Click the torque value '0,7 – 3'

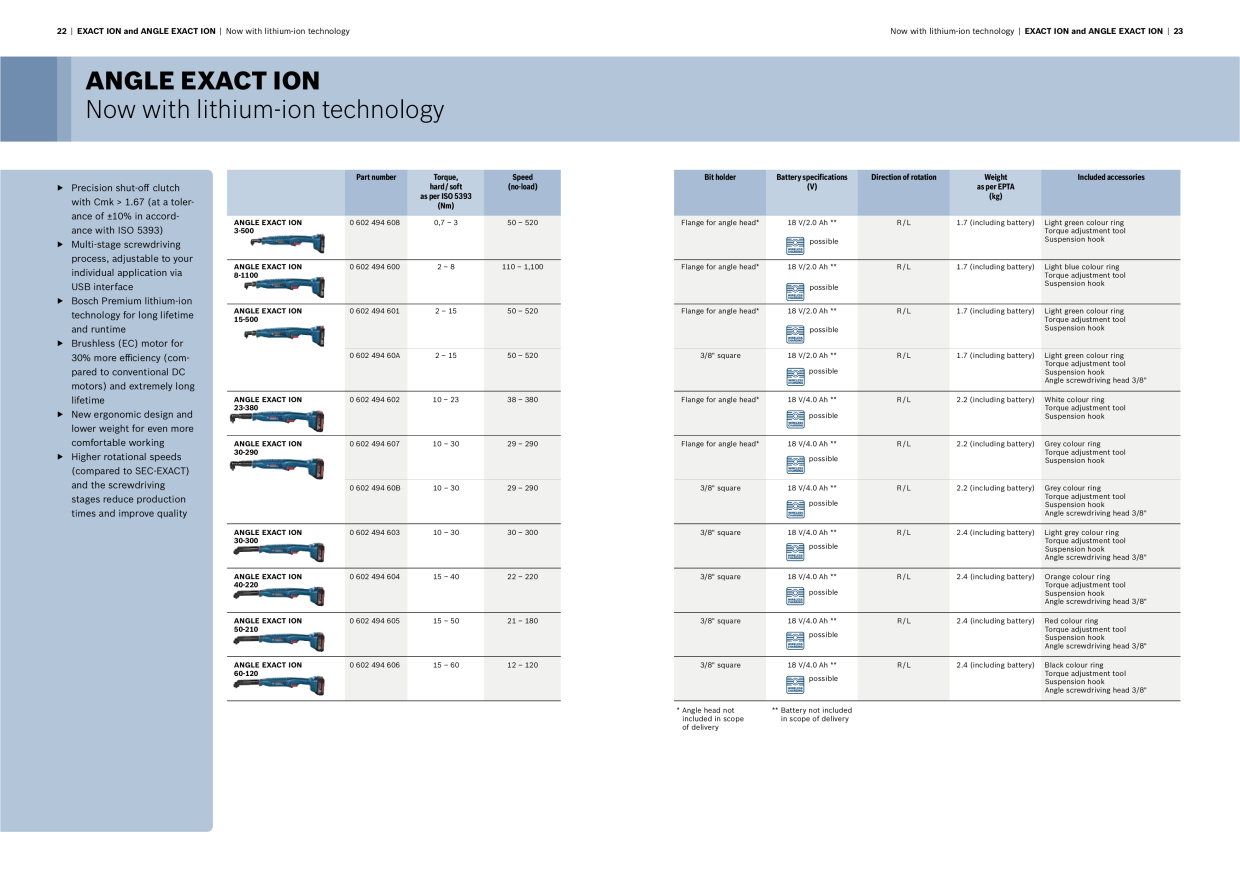(x=446, y=223)
